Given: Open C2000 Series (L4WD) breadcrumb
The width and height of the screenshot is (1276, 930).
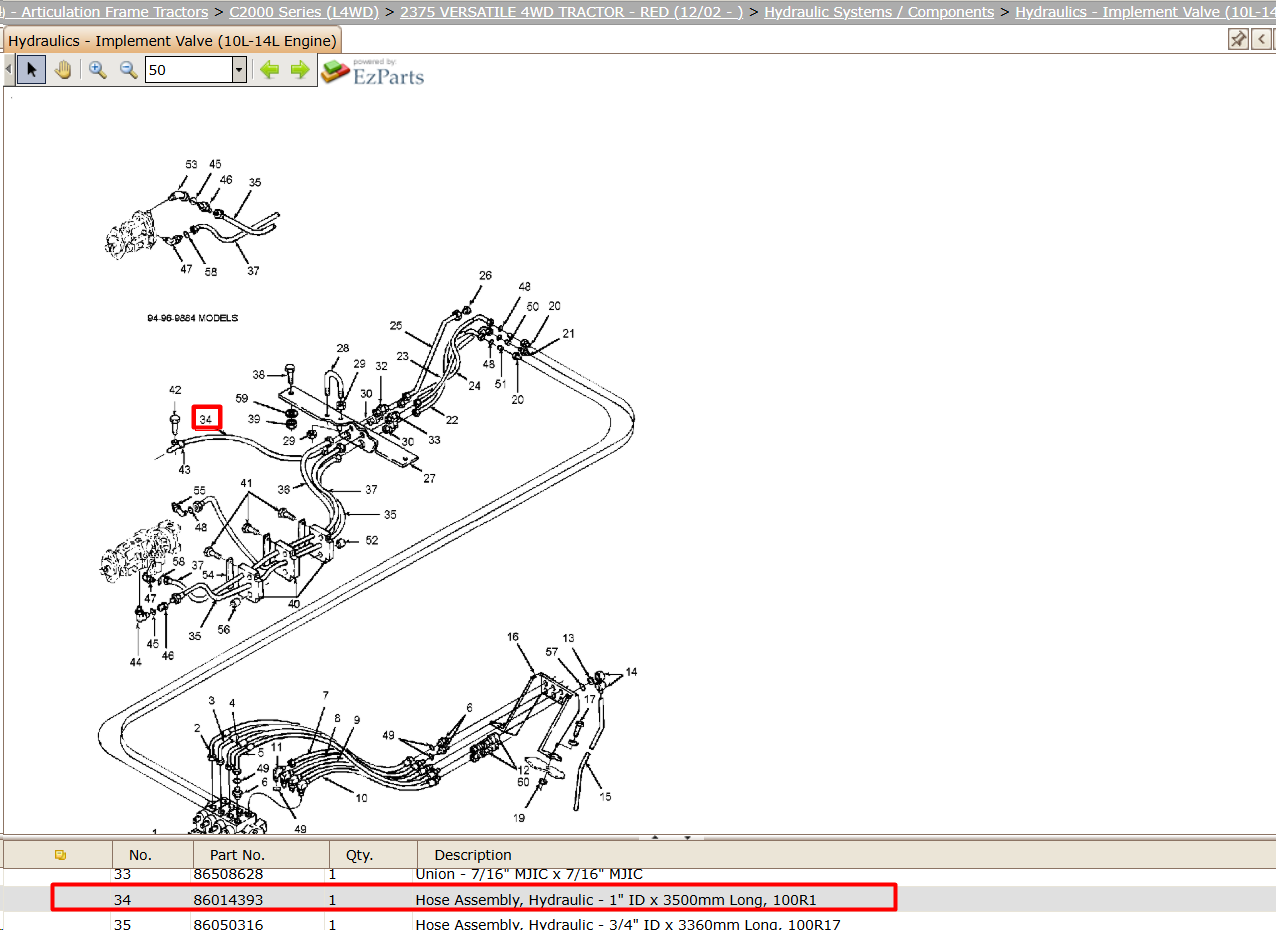Looking at the screenshot, I should coord(304,12).
